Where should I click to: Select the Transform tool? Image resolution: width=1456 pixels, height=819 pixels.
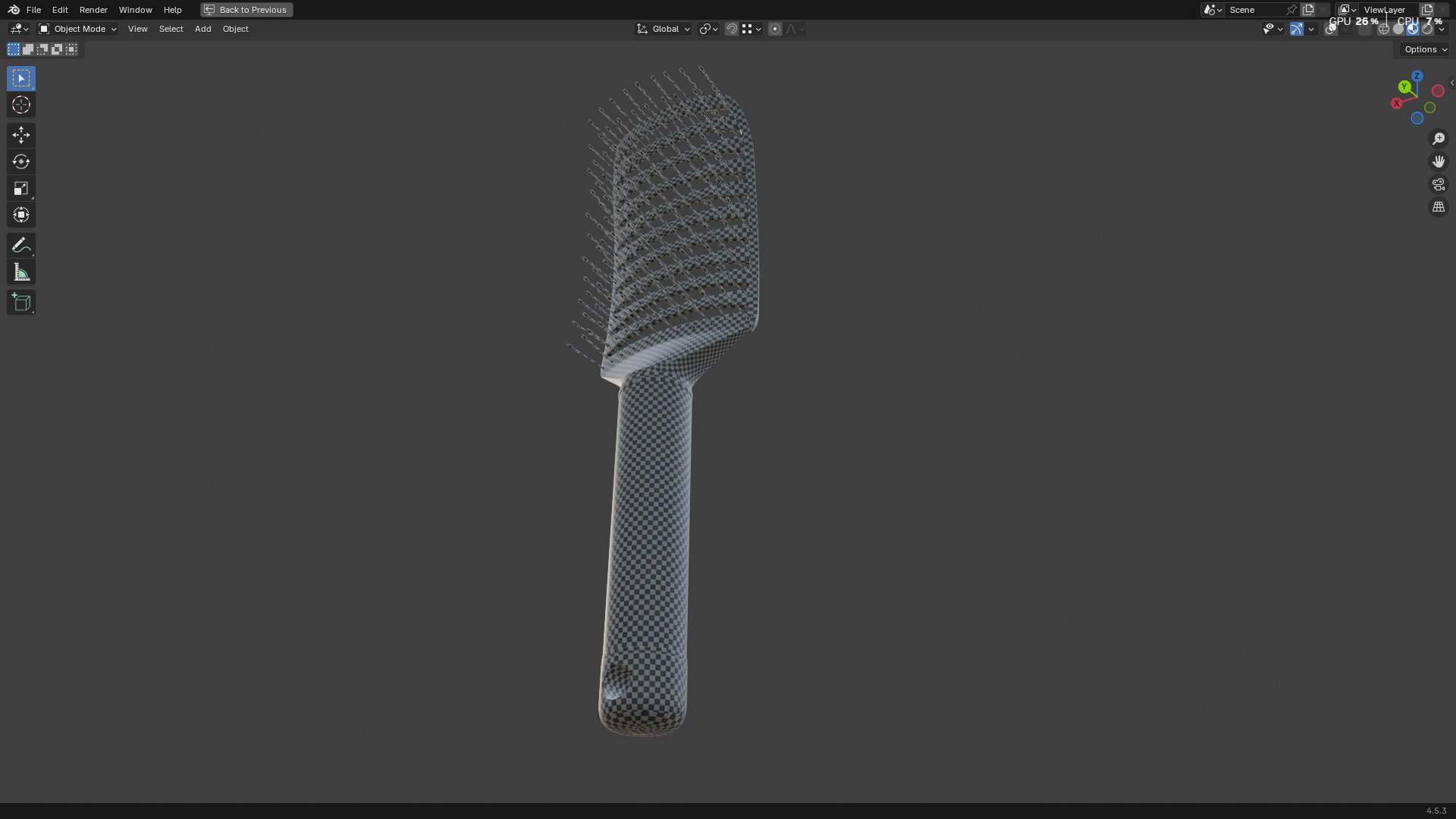point(20,215)
